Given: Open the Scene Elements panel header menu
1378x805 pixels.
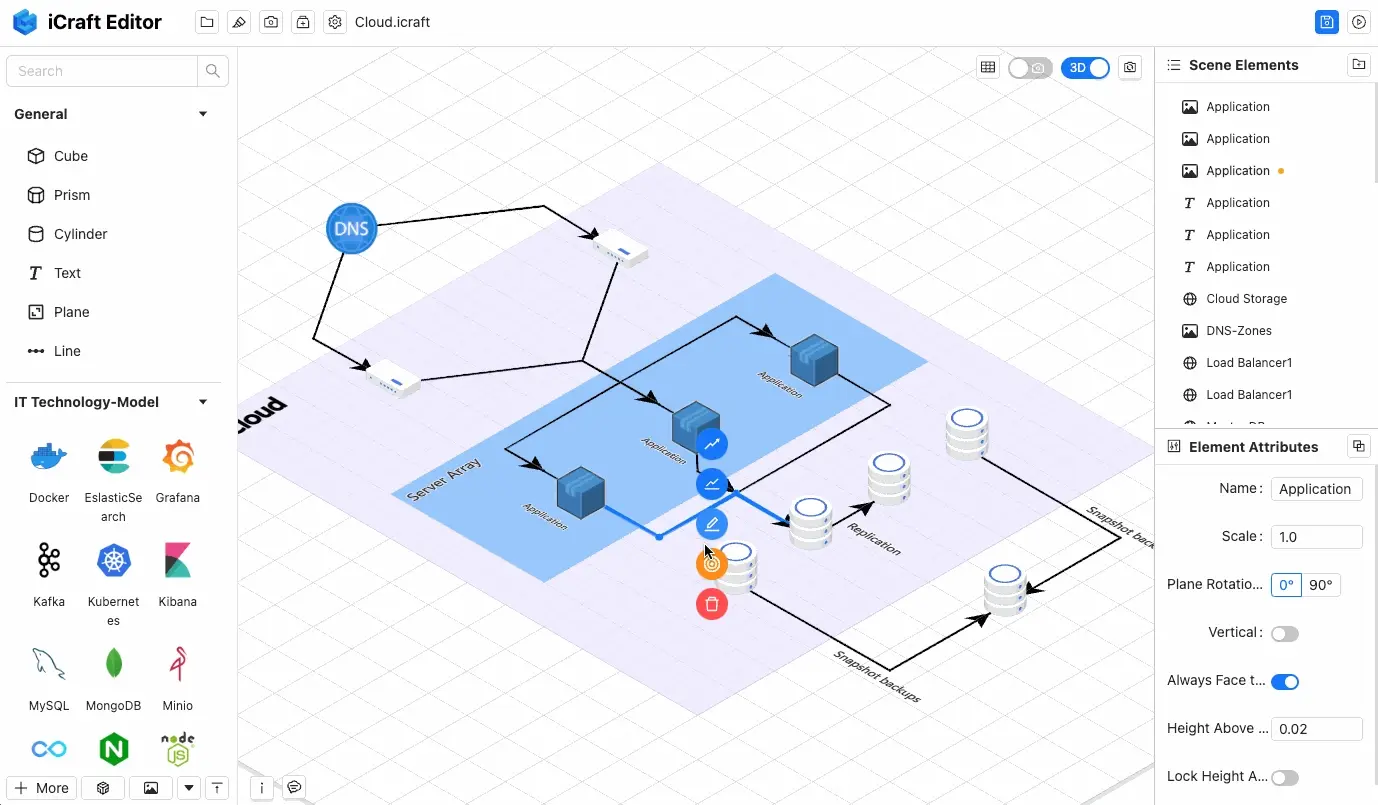Looking at the screenshot, I should tap(1358, 64).
